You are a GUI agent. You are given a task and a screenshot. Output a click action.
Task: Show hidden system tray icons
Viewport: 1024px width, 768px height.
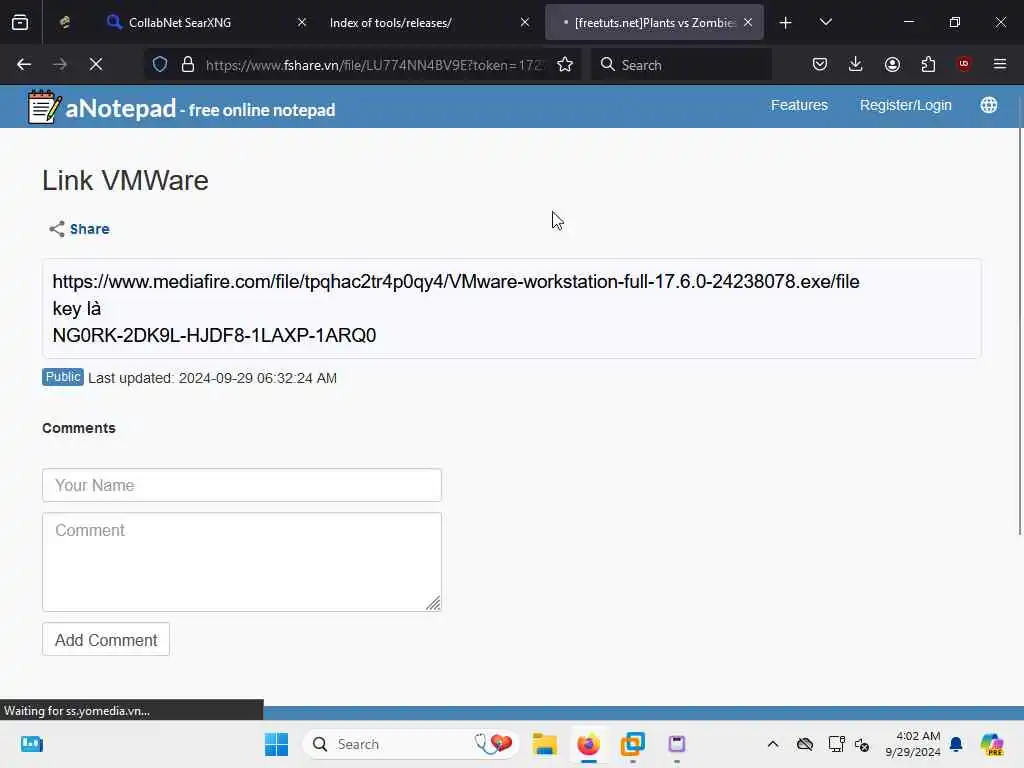pyautogui.click(x=773, y=744)
